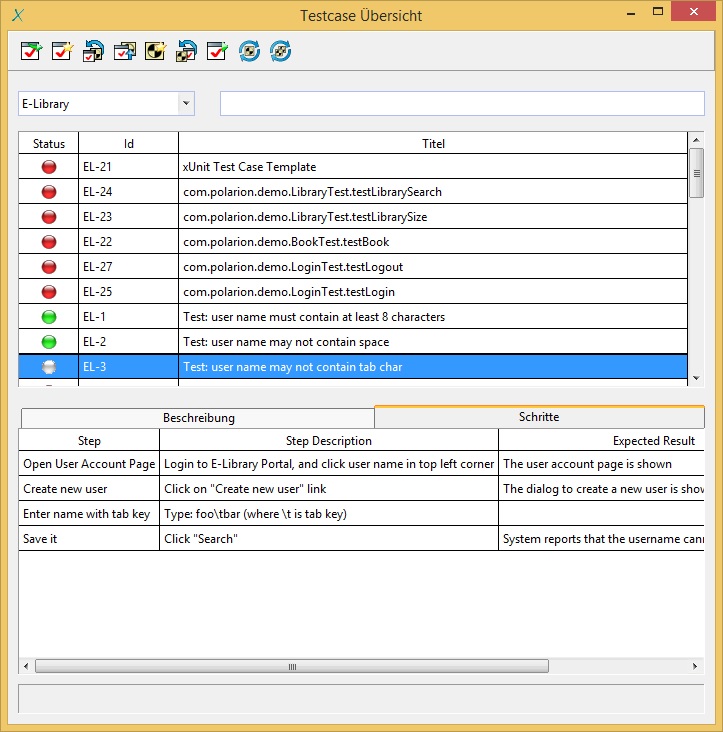Select the Schritte tab
Viewport: 723px width, 732px height.
tap(539, 417)
